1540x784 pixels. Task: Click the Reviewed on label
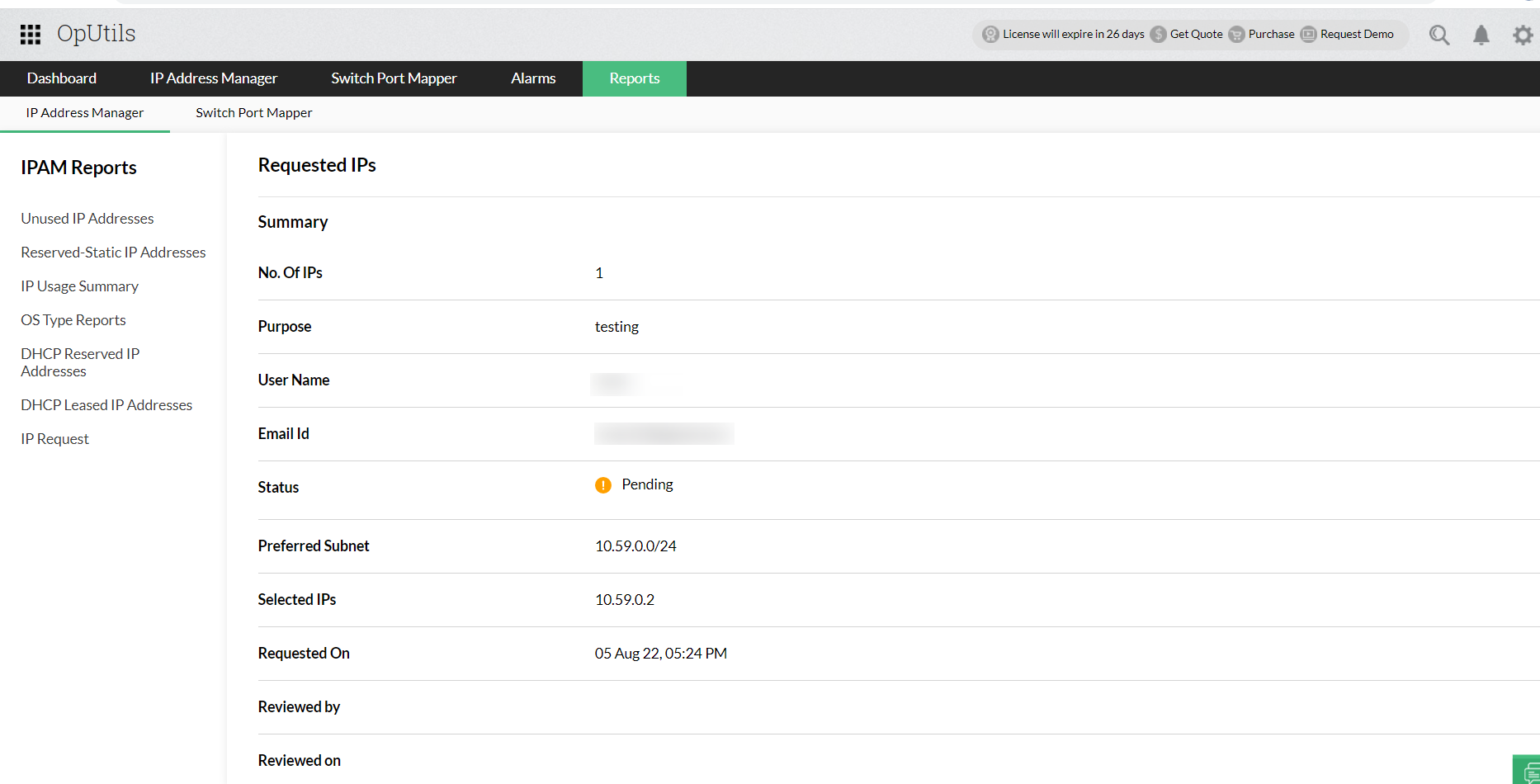(x=300, y=761)
